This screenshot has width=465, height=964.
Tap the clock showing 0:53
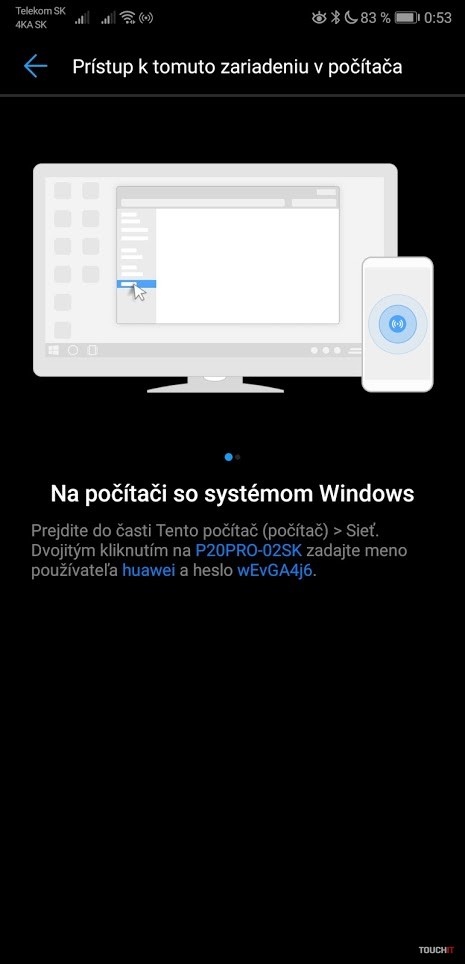click(x=438, y=17)
